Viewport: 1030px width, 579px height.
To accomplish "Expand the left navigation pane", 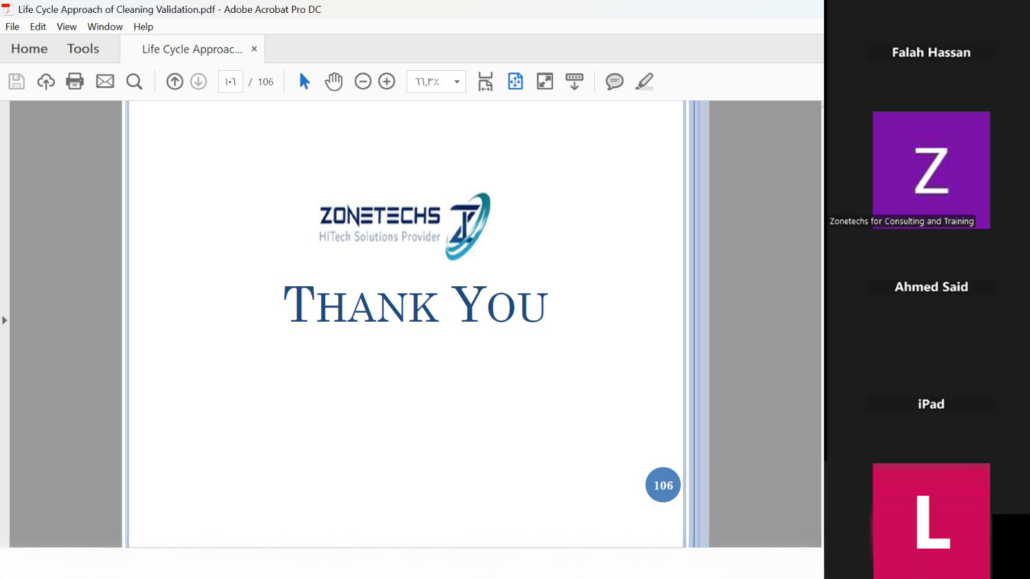I will 4,320.
